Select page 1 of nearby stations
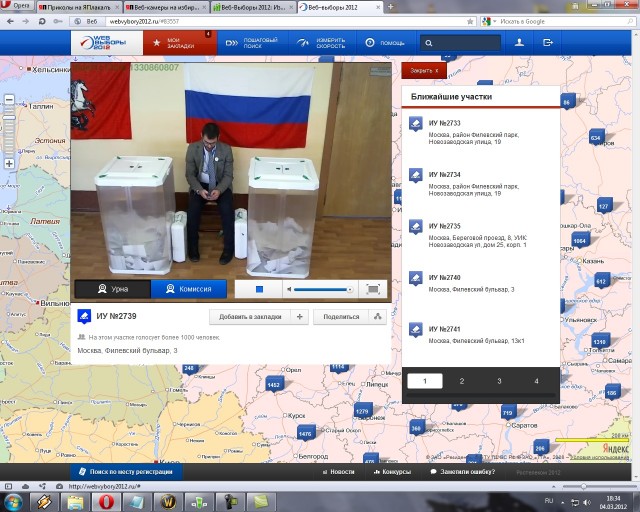640x512 pixels. (425, 381)
